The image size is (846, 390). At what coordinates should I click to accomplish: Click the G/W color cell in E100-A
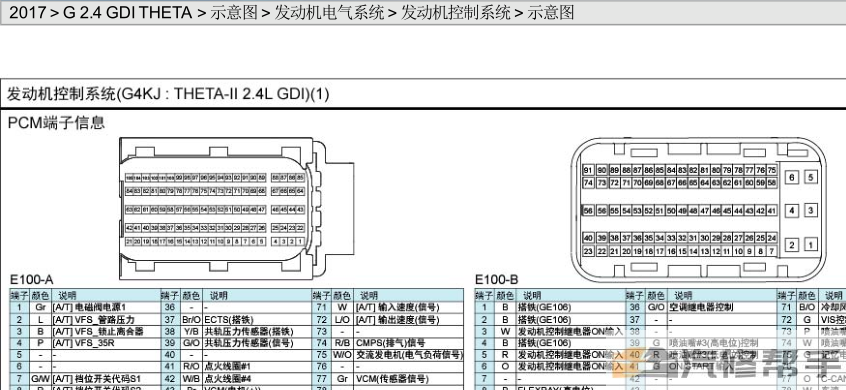coord(40,379)
